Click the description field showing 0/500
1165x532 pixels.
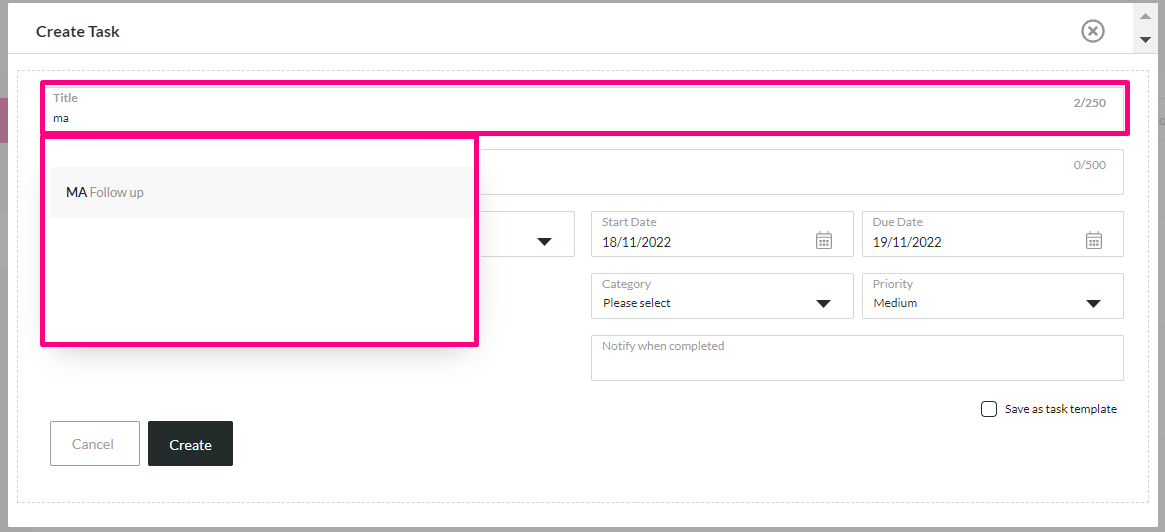pos(801,172)
